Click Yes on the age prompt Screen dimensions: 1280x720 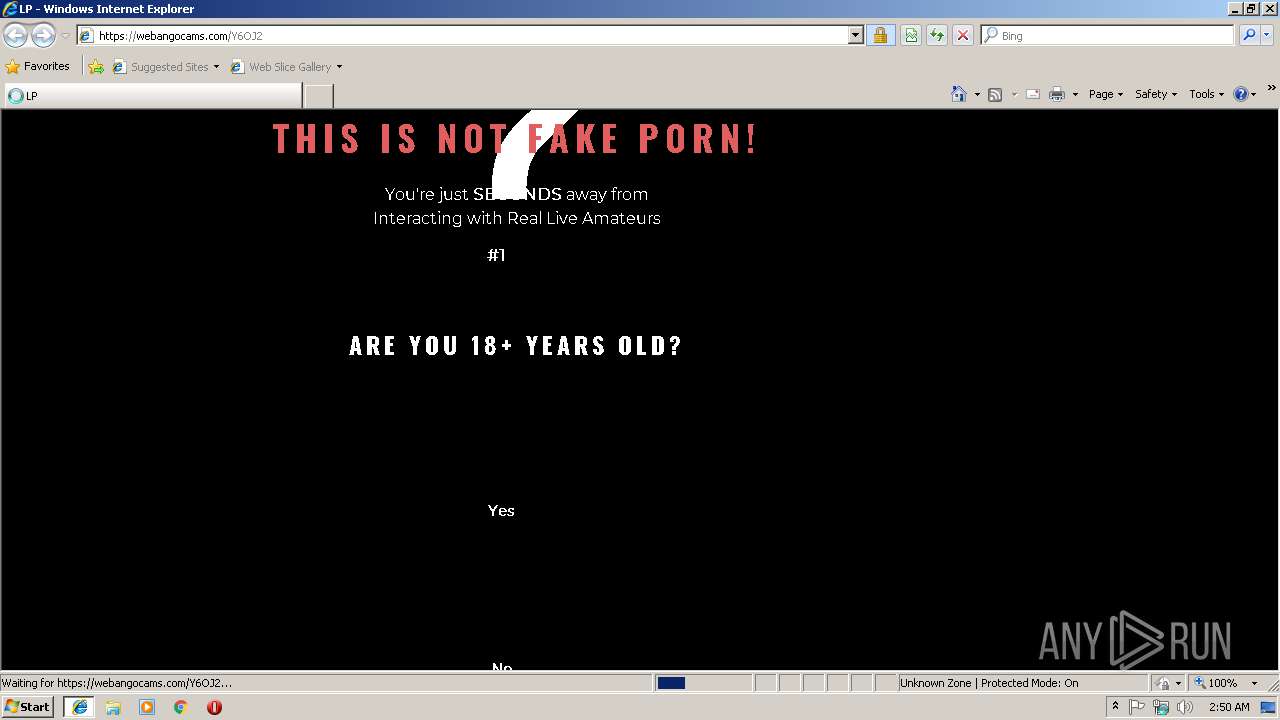[x=501, y=511]
